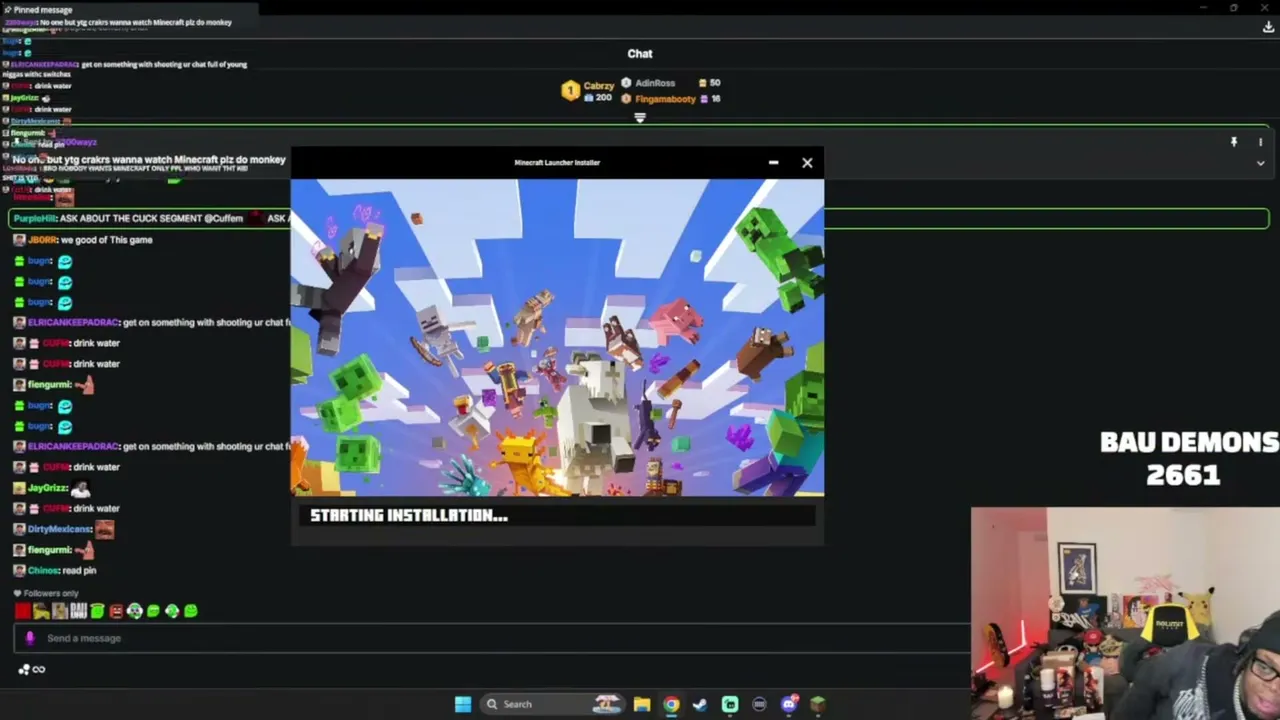1280x720 pixels.
Task: Close the Minecraft Launcher Installer window
Action: click(x=807, y=162)
